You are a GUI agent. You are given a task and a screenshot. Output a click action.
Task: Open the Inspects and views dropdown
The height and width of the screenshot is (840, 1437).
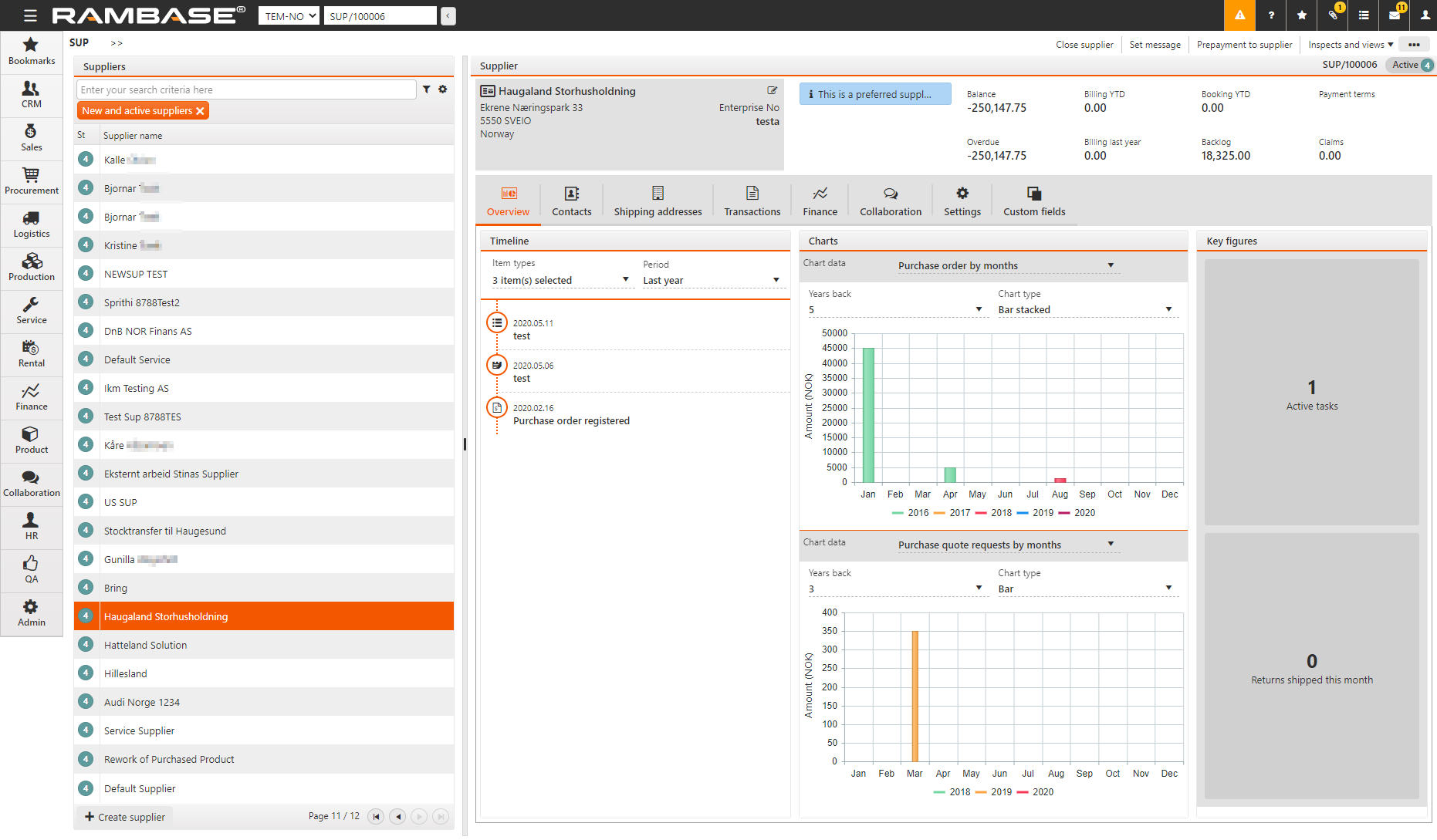1351,45
